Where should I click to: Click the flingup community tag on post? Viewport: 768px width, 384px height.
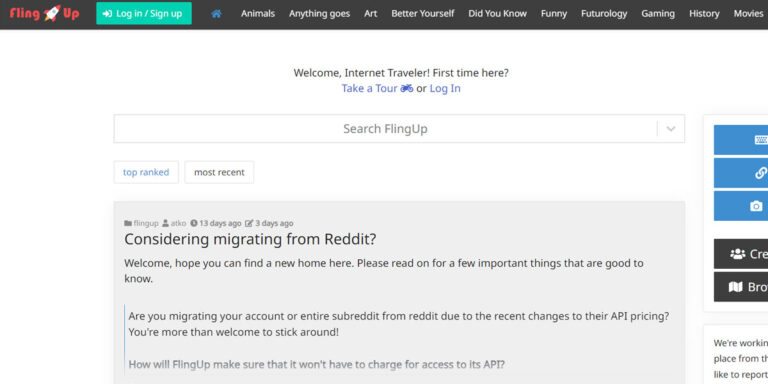click(x=142, y=223)
